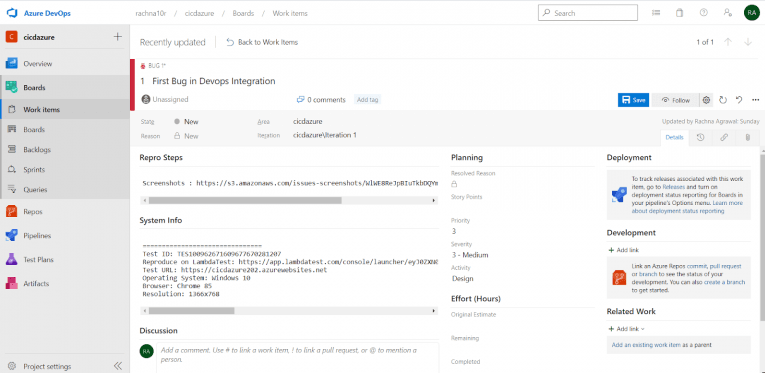Click the revert changes undo icon

739,100
